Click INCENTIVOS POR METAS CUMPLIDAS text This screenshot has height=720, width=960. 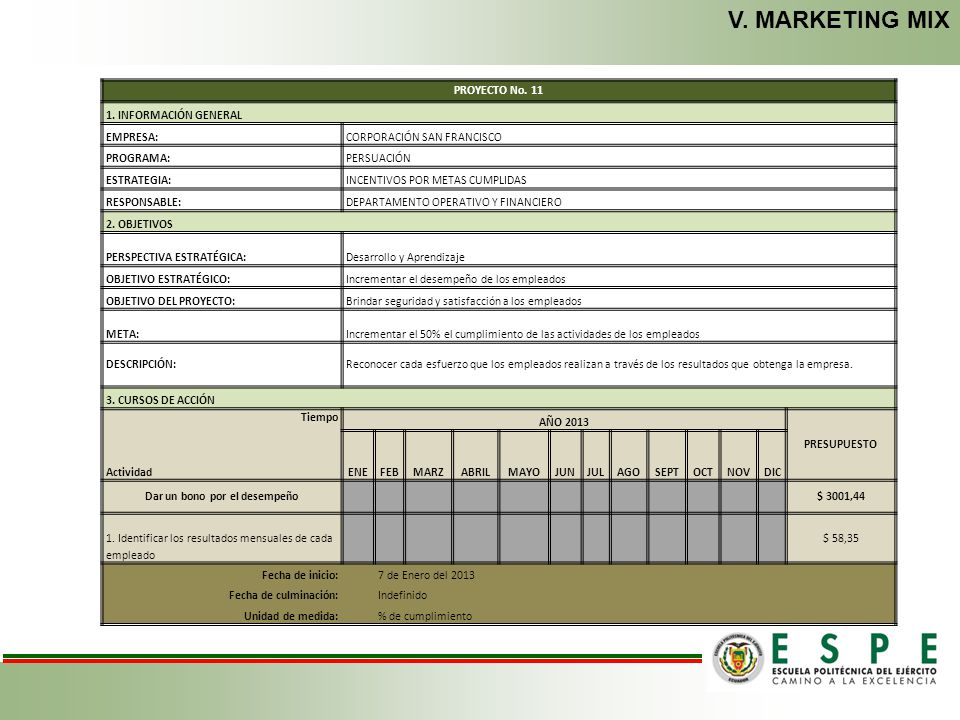click(436, 180)
